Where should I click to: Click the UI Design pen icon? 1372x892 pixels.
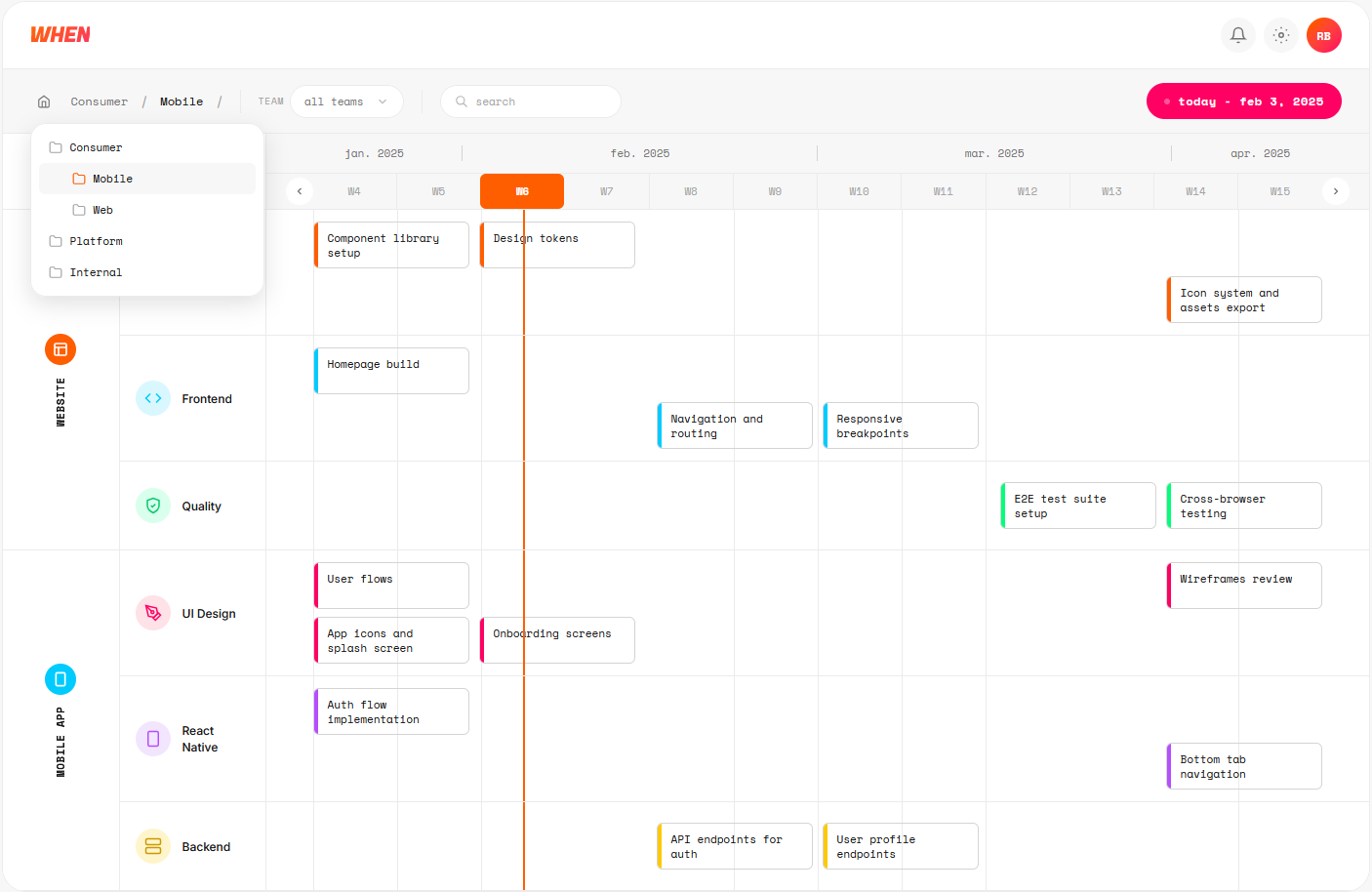(x=153, y=613)
